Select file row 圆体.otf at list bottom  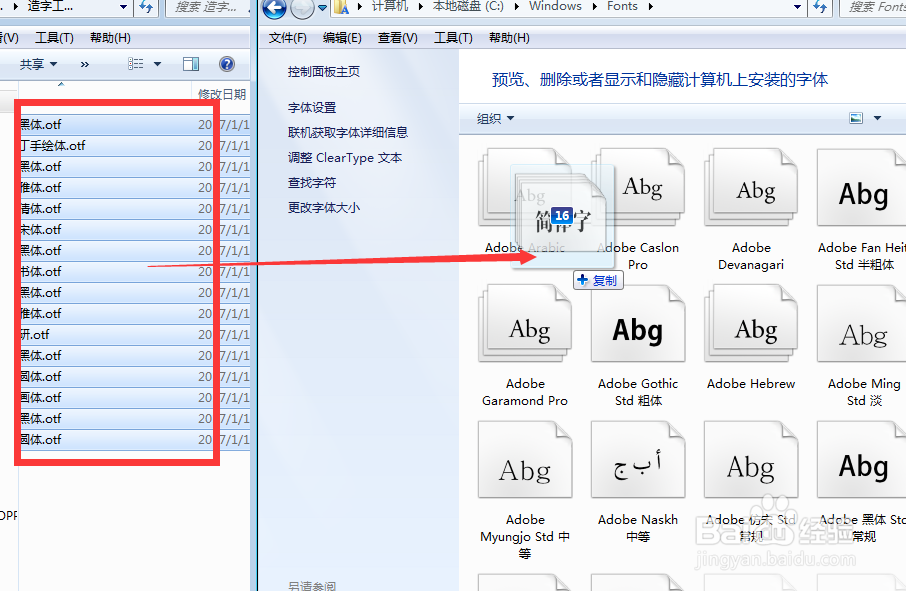[134, 440]
